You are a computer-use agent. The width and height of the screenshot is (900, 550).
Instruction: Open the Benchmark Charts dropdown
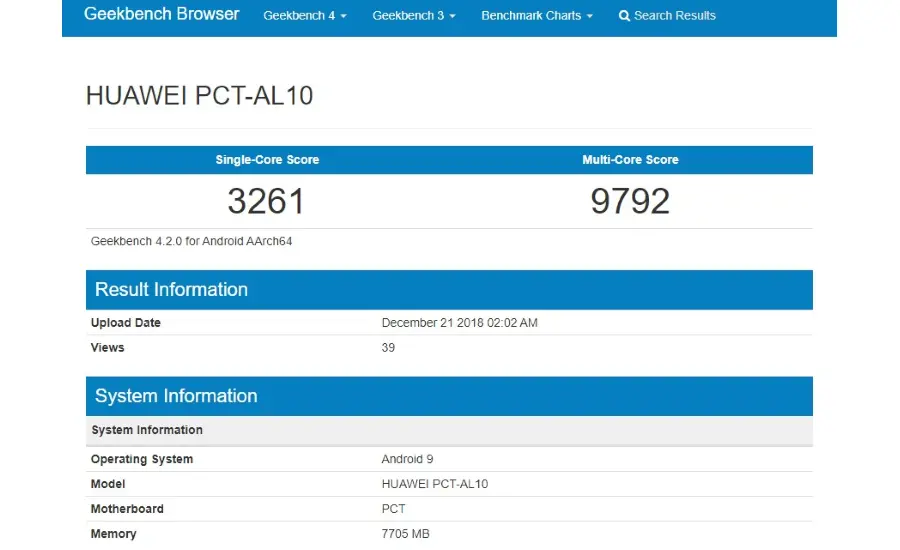[537, 16]
